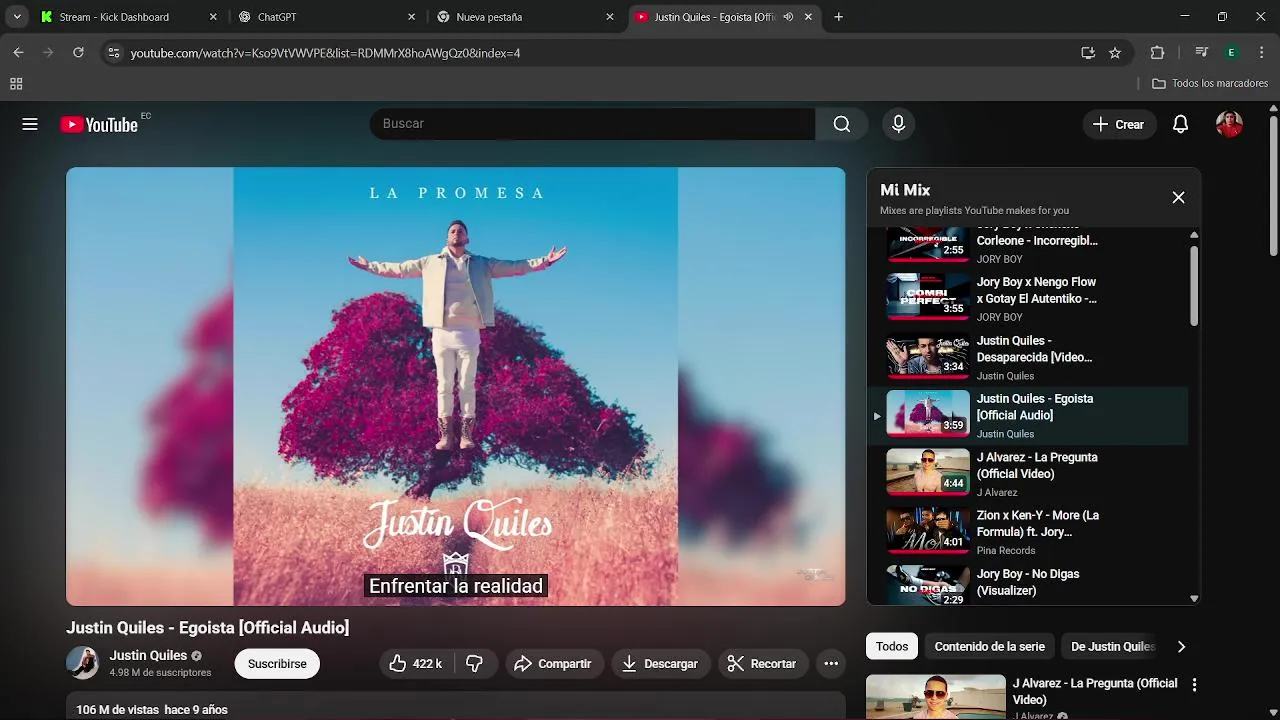Switch to the ChatGPT tab
The height and width of the screenshot is (720, 1280).
(x=324, y=17)
